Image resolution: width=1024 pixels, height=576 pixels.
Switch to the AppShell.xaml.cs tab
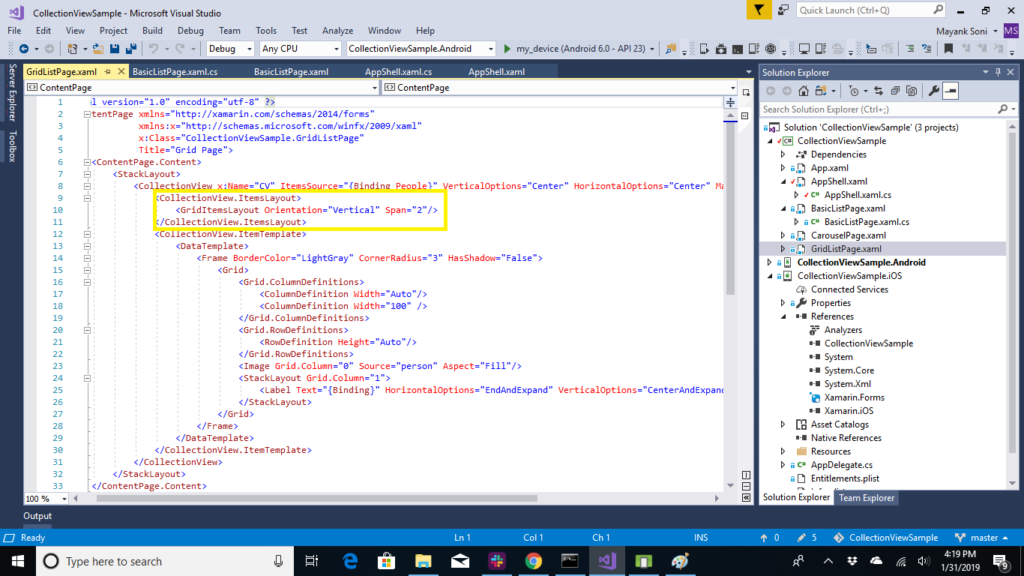point(398,72)
